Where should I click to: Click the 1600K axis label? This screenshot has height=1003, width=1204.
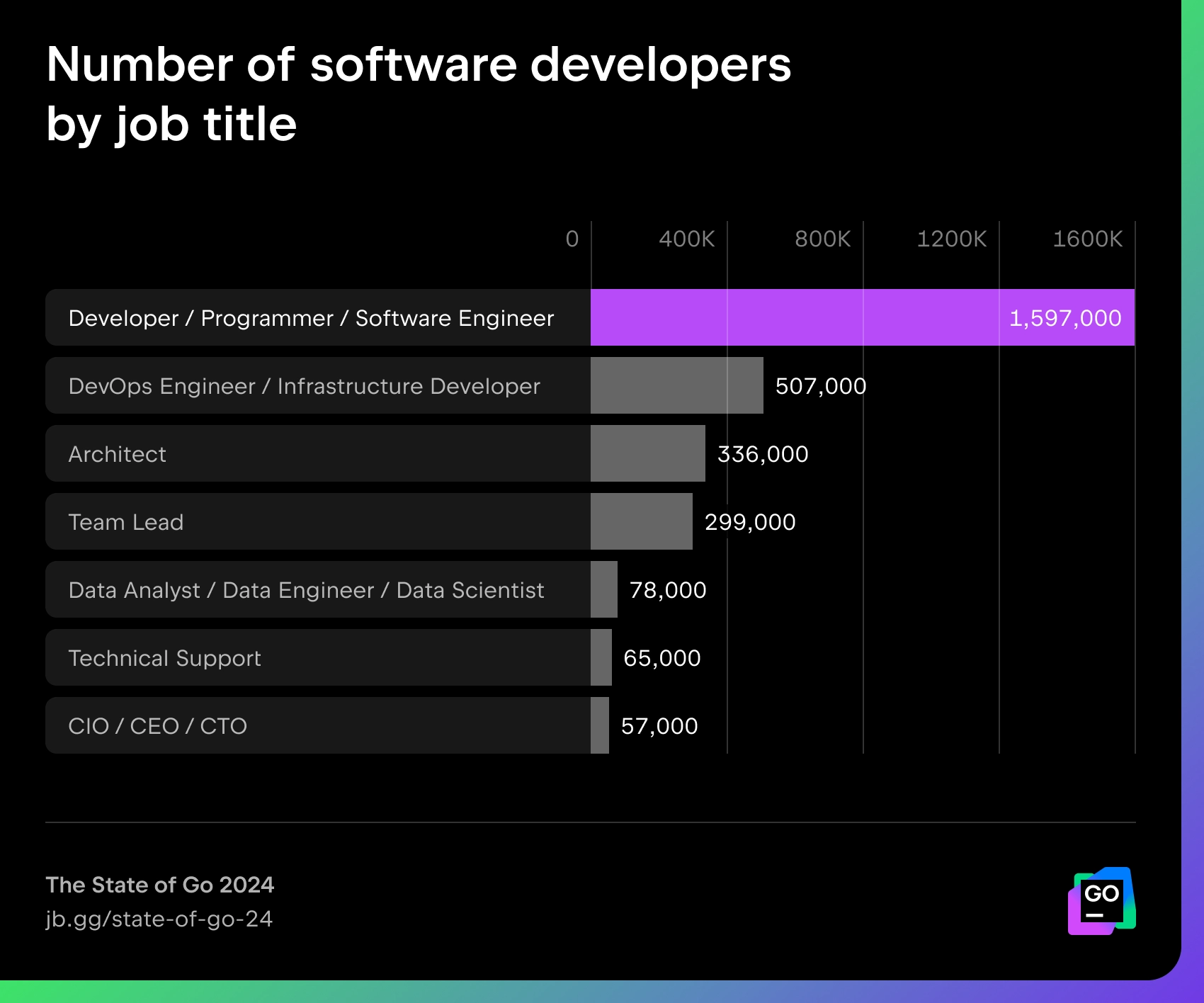1088,239
